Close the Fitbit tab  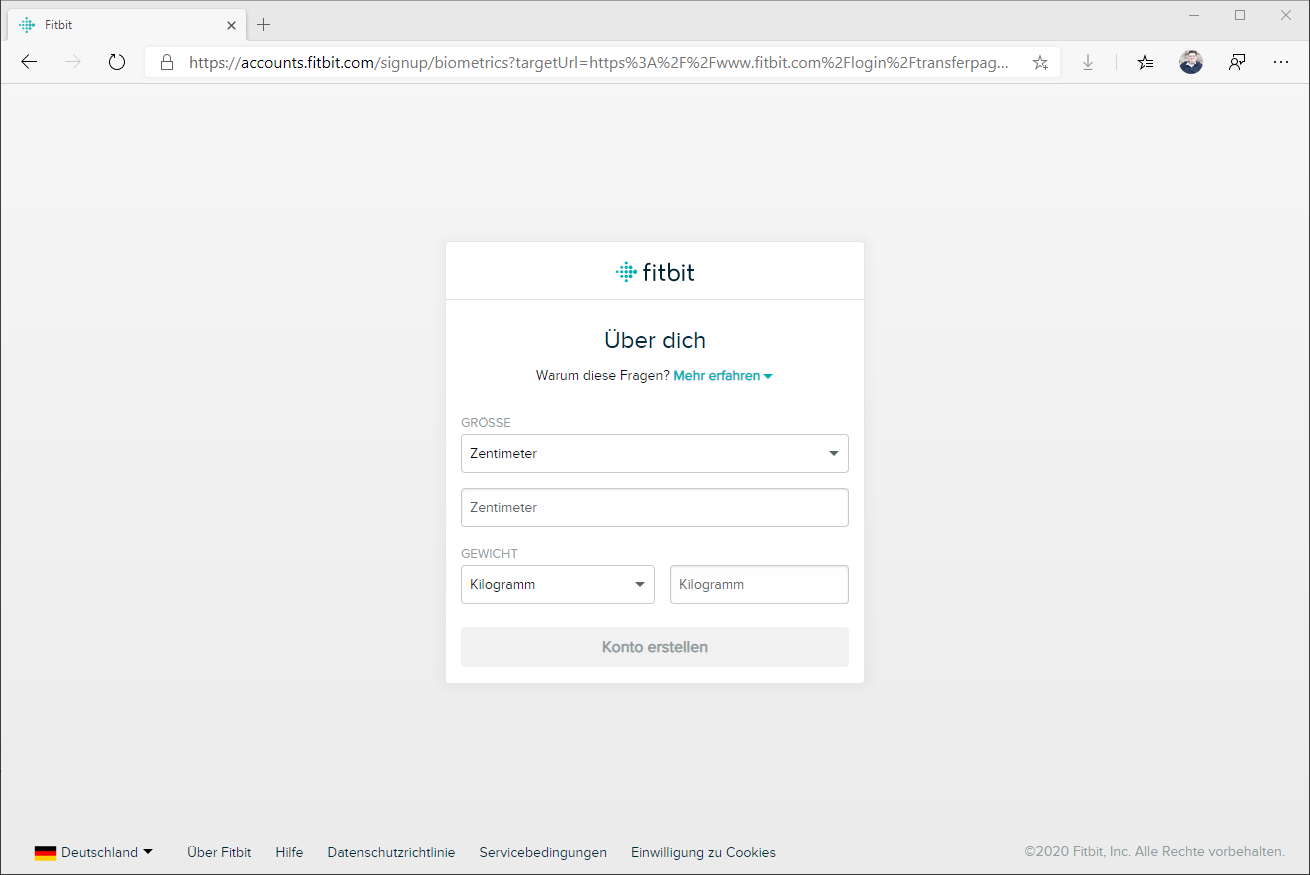(x=231, y=25)
